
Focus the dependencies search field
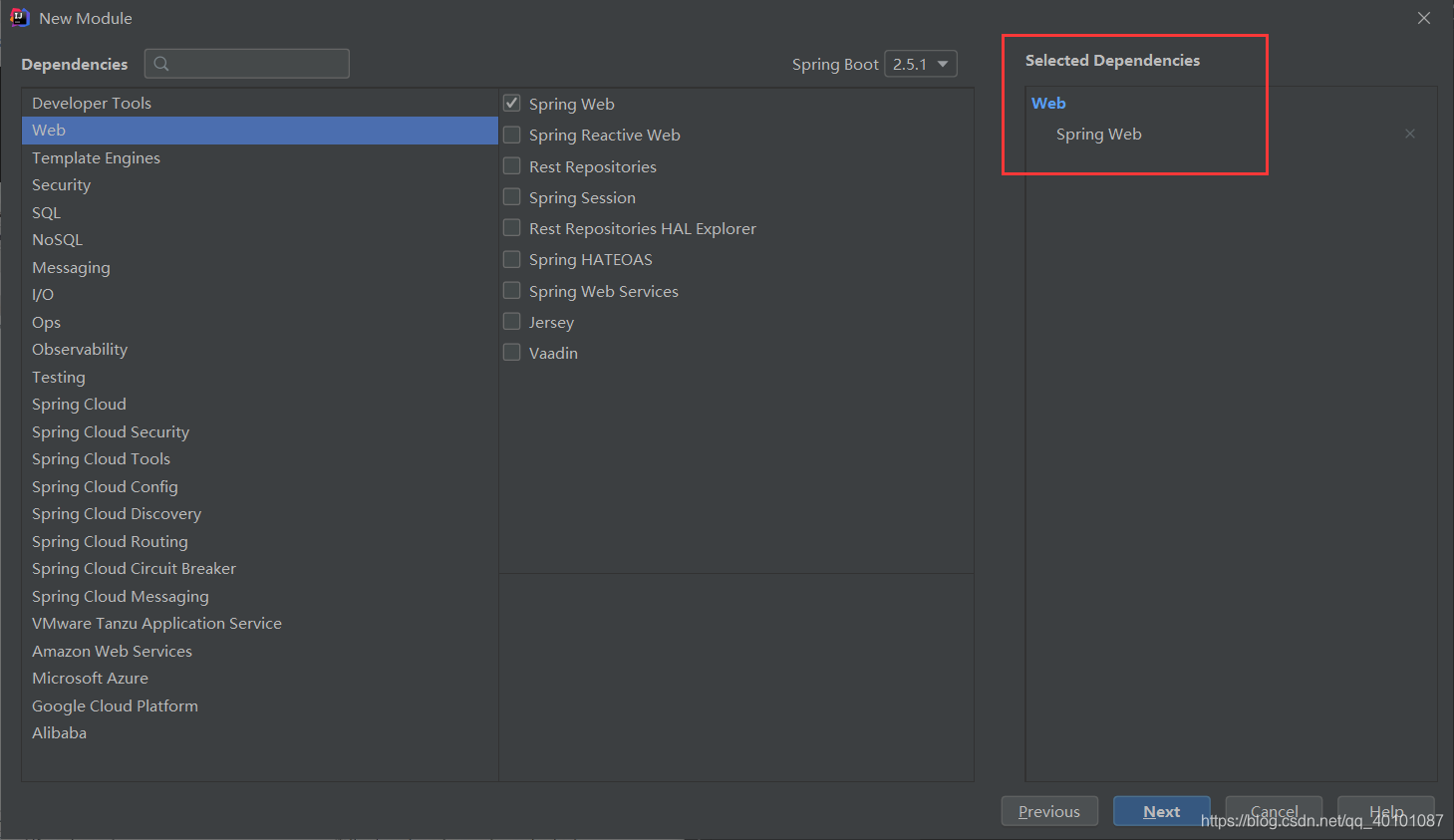247,64
